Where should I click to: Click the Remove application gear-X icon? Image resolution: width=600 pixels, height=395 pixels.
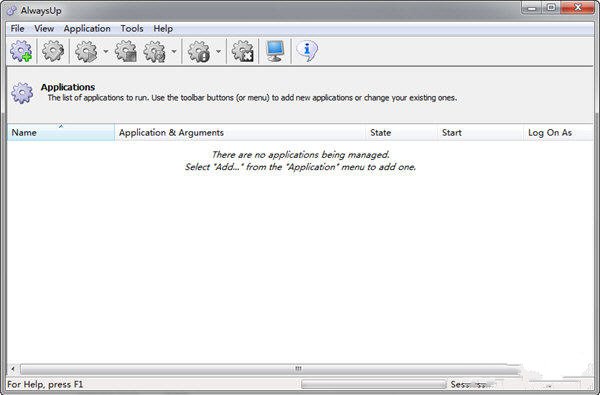243,51
